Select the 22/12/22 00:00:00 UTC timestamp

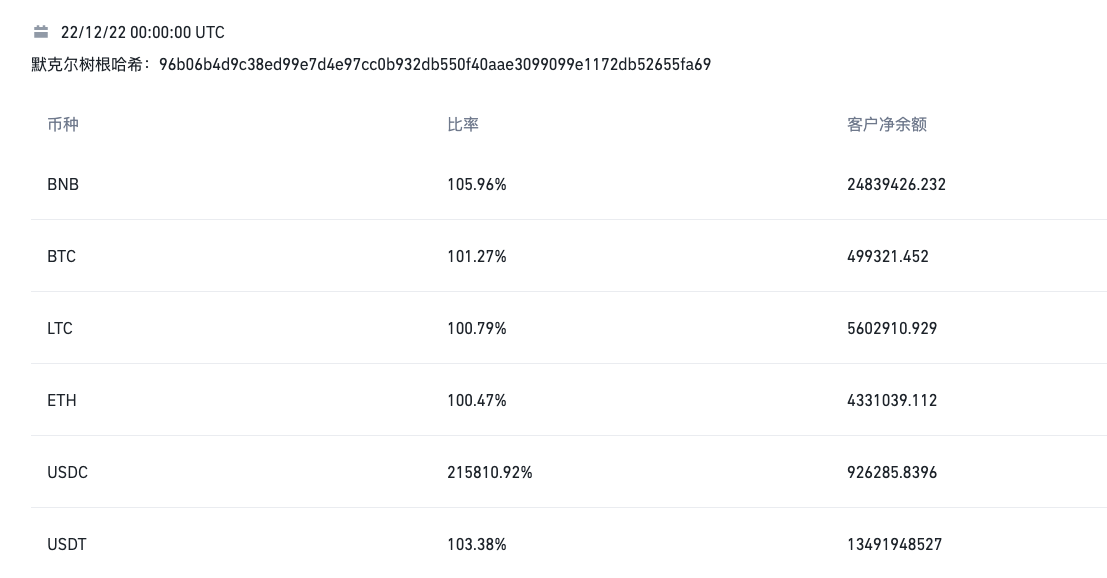(142, 33)
